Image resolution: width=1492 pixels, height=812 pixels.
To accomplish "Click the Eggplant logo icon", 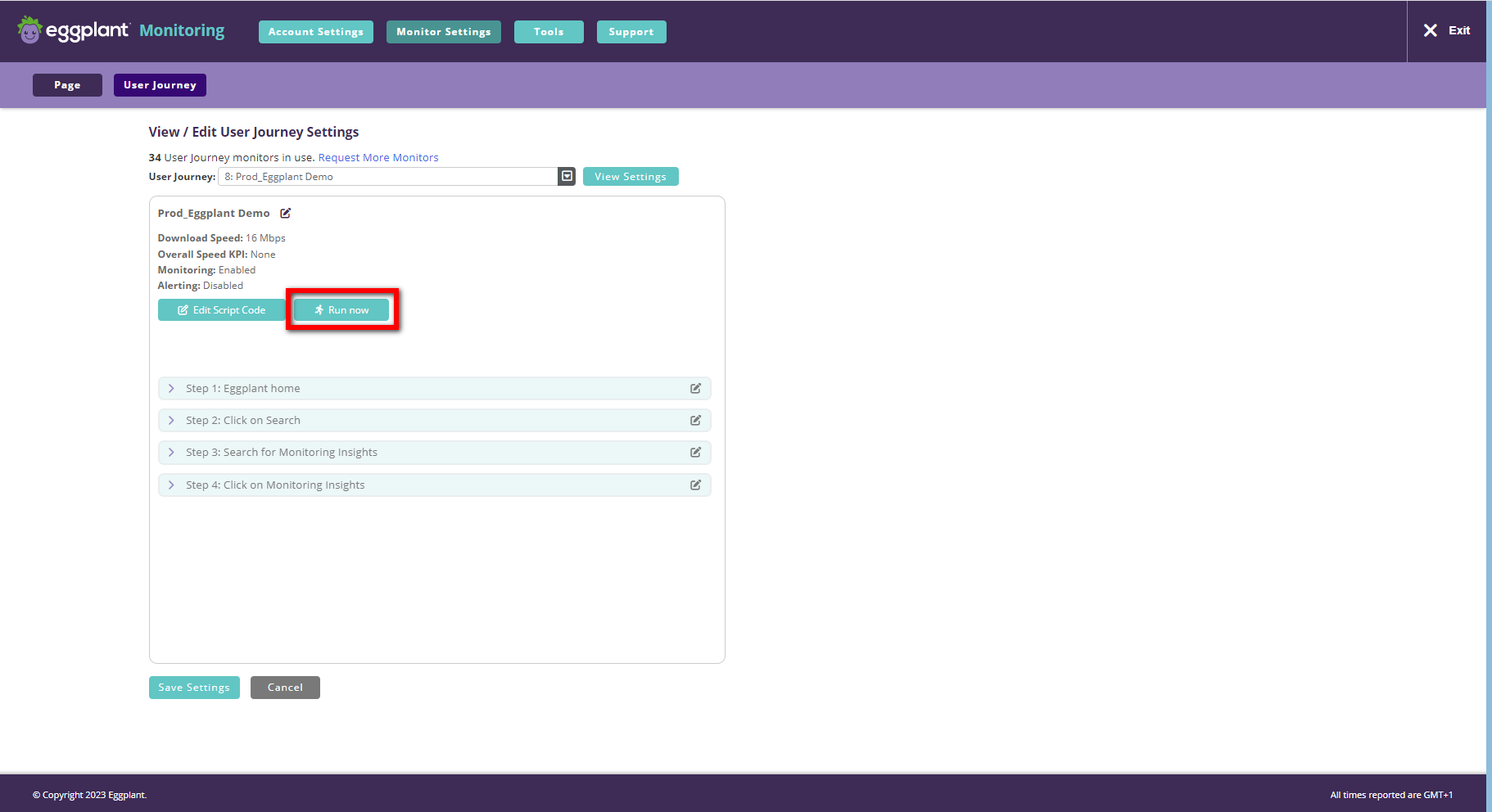I will 29,30.
